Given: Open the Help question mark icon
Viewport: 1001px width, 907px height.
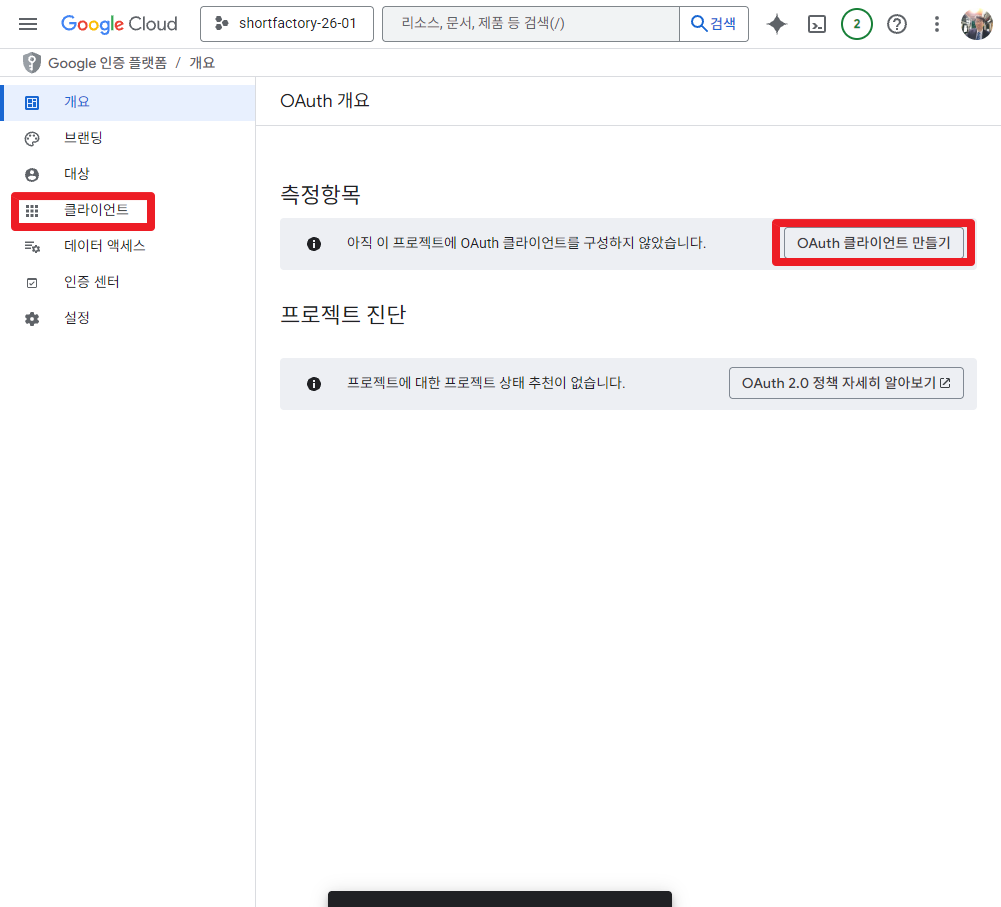Looking at the screenshot, I should pos(897,24).
